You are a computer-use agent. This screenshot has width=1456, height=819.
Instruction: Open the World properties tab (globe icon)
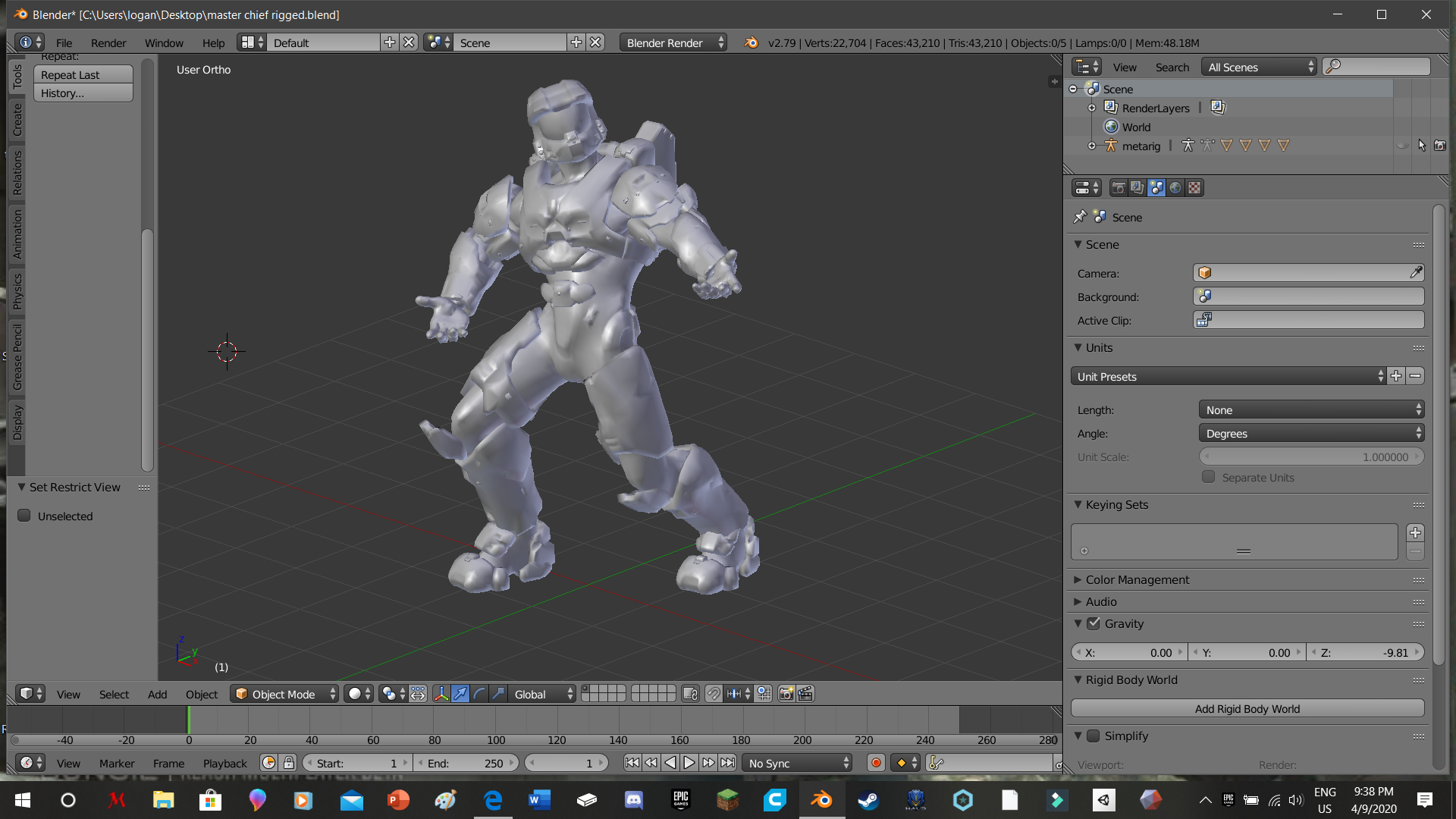[1175, 188]
